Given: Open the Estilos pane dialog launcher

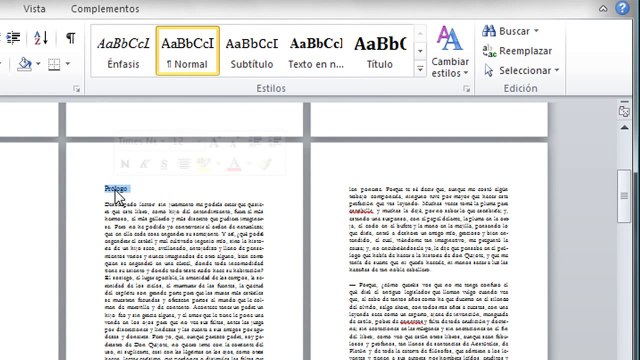Looking at the screenshot, I should (x=467, y=89).
